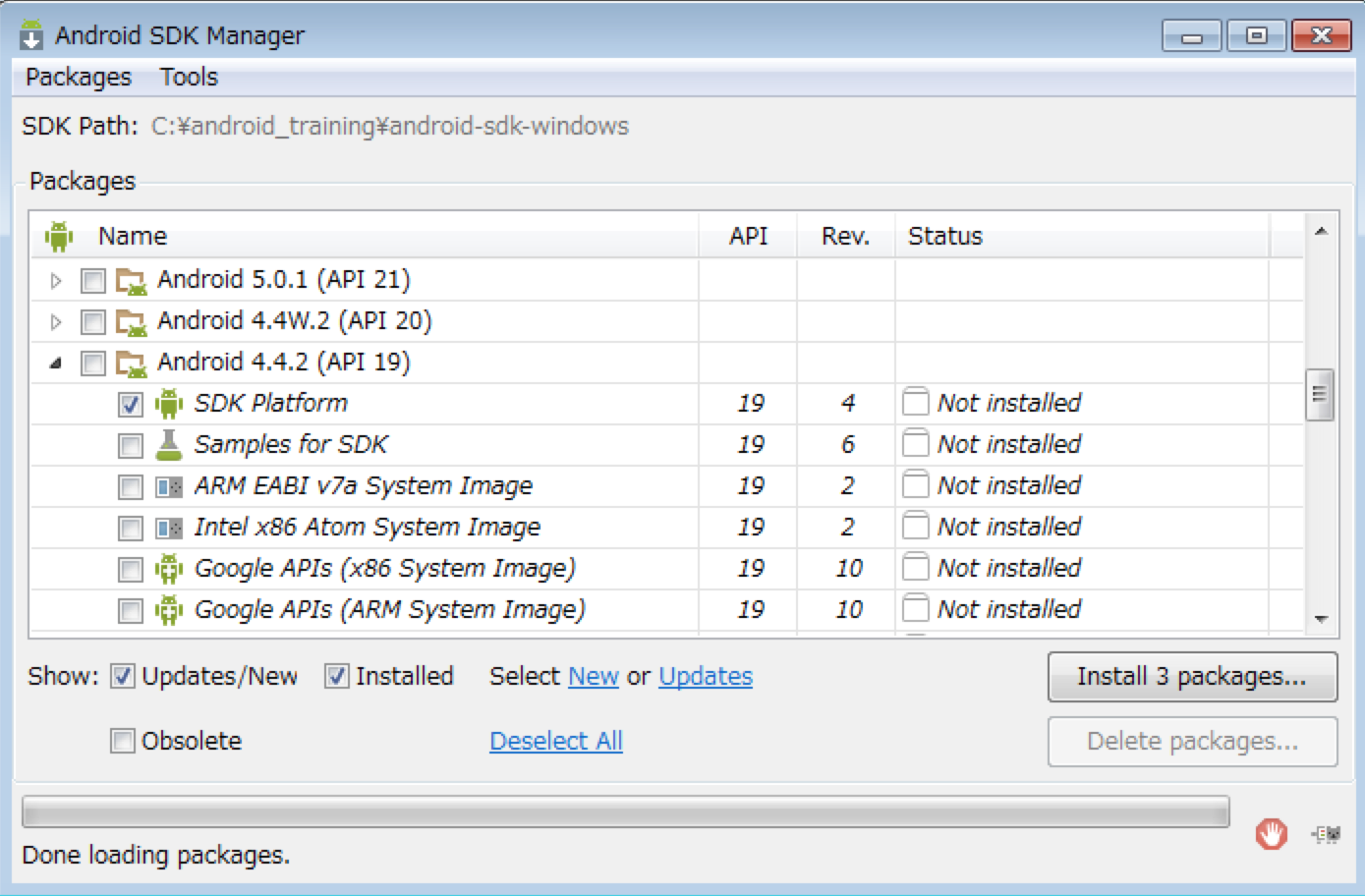Screen dimensions: 1365x896
Task: Click the Google APIs (ARM System Image) icon
Action: (169, 610)
